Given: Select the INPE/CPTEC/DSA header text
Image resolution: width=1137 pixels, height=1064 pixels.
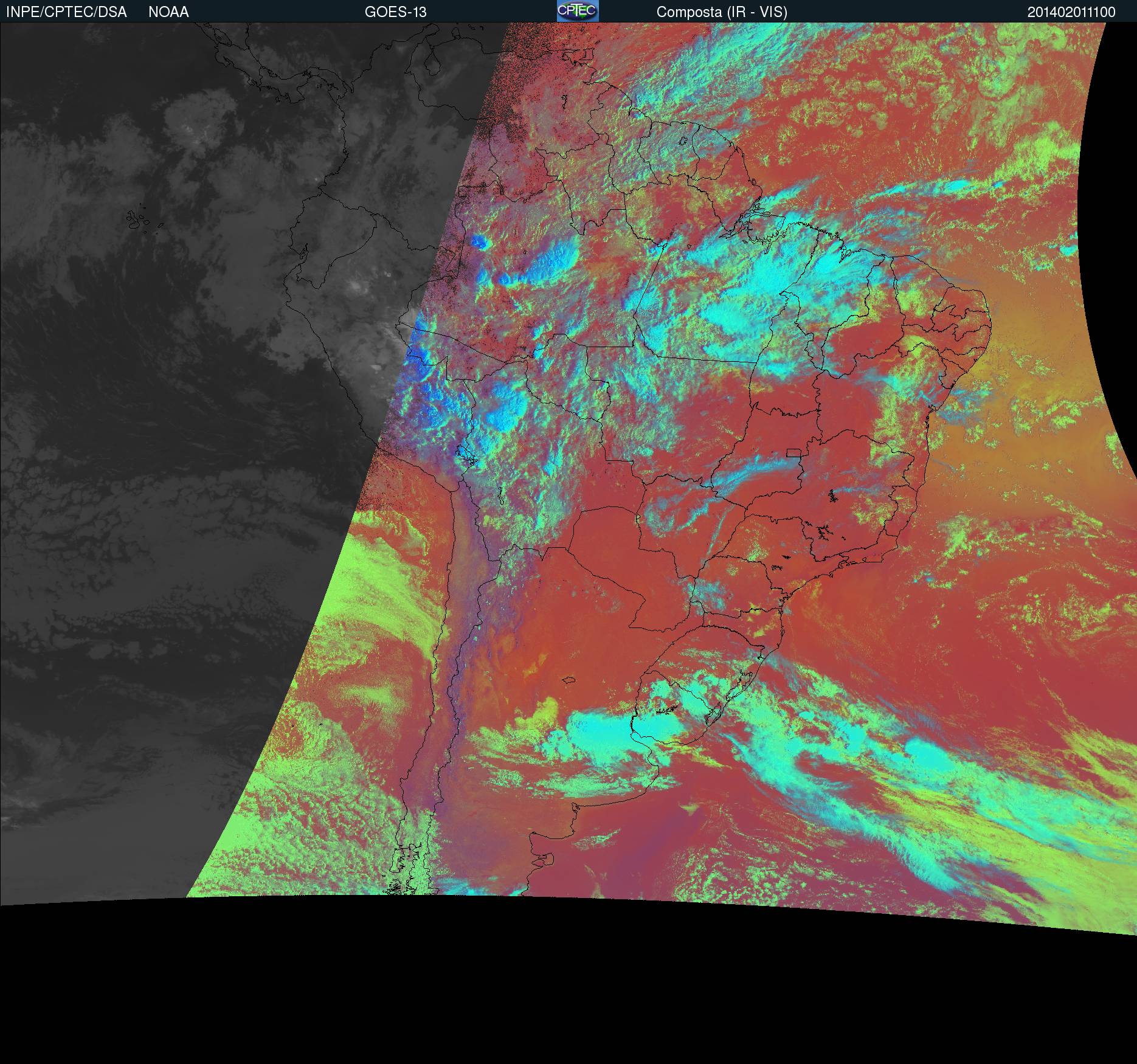Looking at the screenshot, I should click(66, 12).
